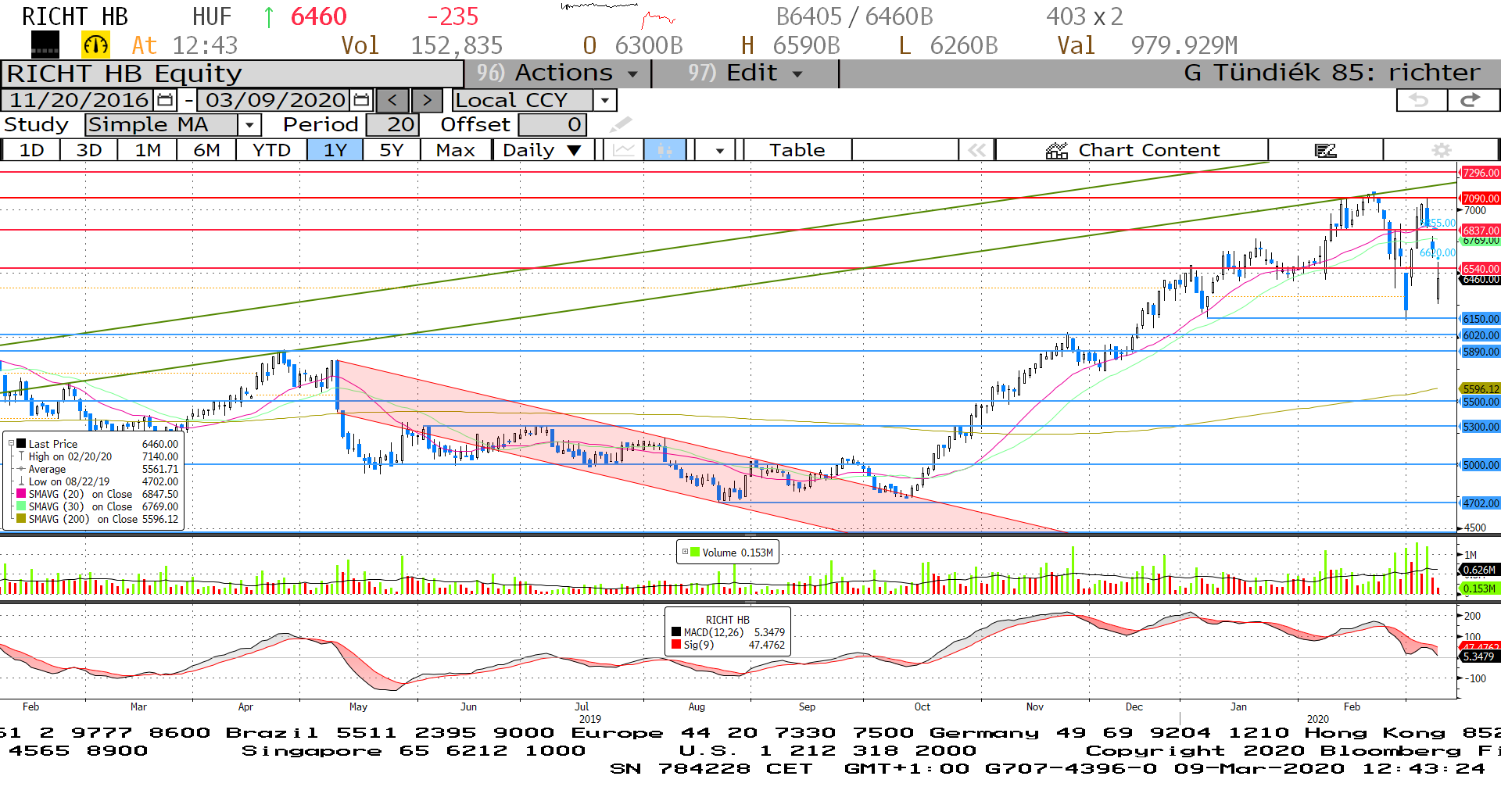Click the 6837.00 red price level label
This screenshot has height=812, width=1501.
click(x=1481, y=231)
